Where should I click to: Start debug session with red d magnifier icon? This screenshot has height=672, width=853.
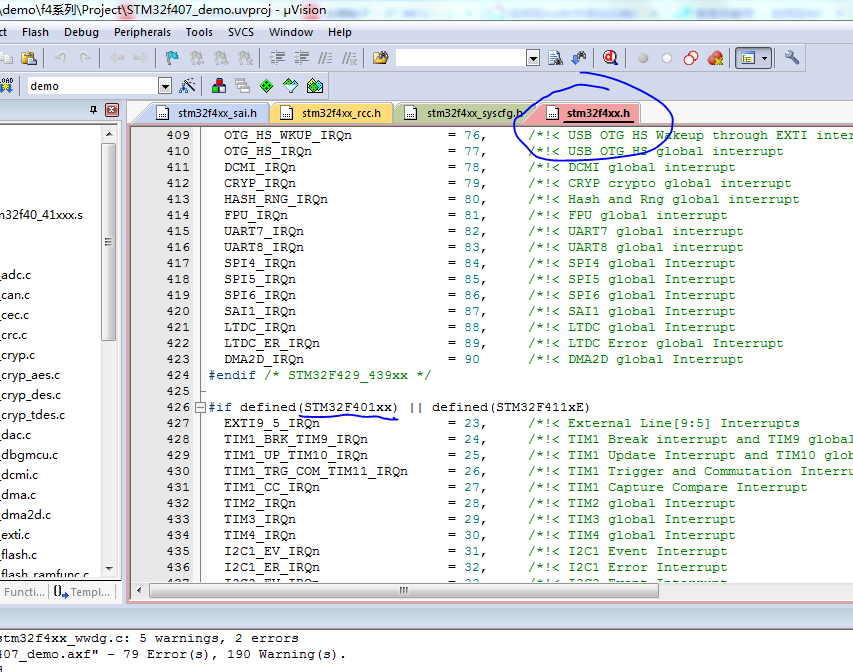(610, 58)
